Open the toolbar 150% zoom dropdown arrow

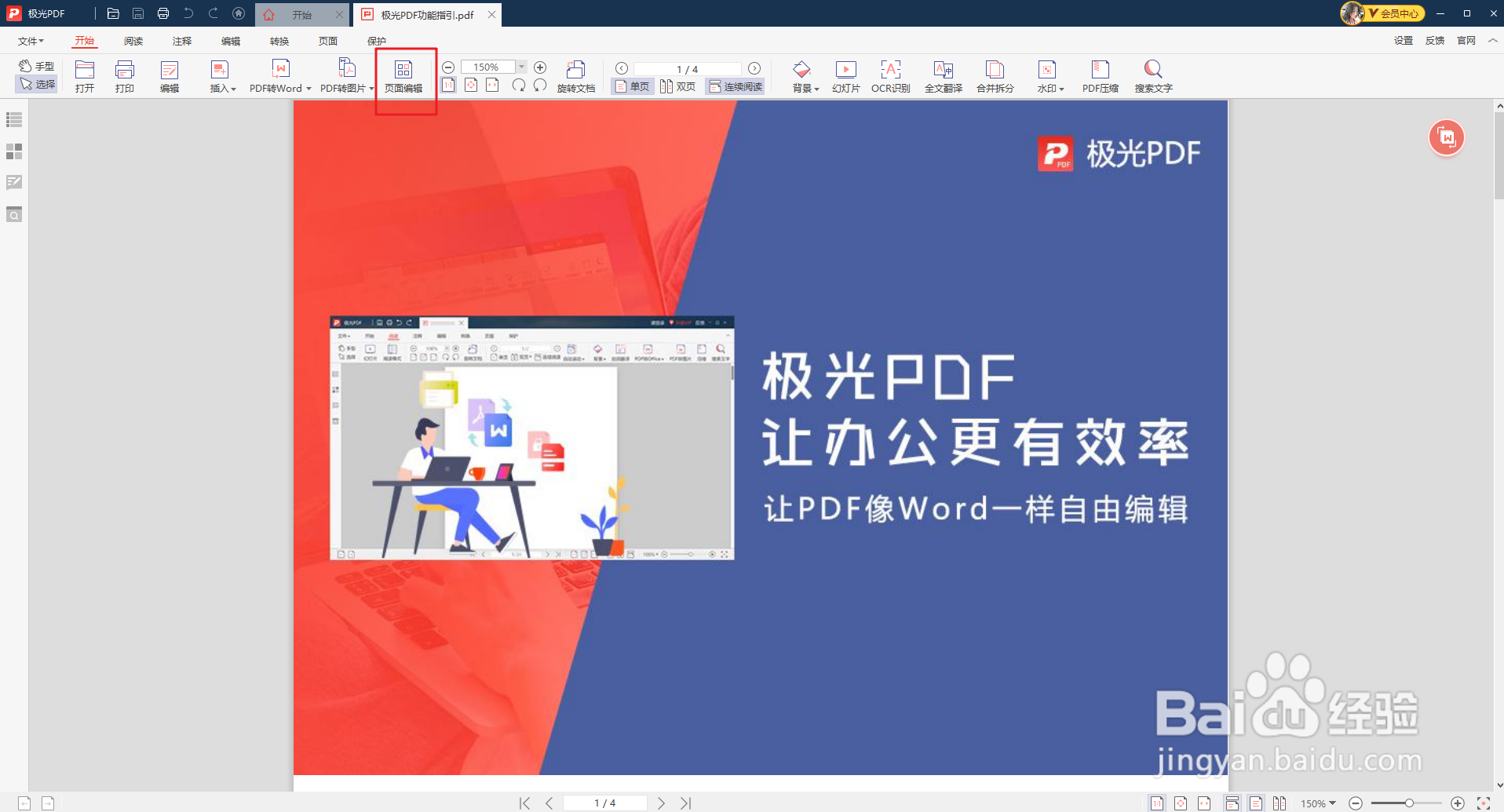522,67
